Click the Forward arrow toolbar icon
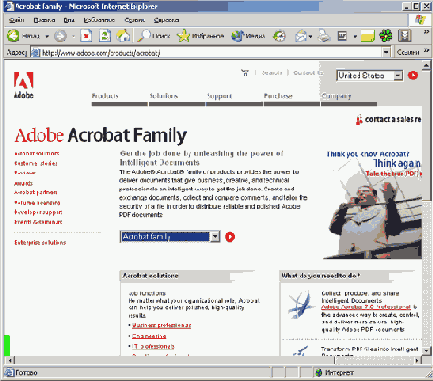This screenshot has height=381, width=433. [x=60, y=36]
